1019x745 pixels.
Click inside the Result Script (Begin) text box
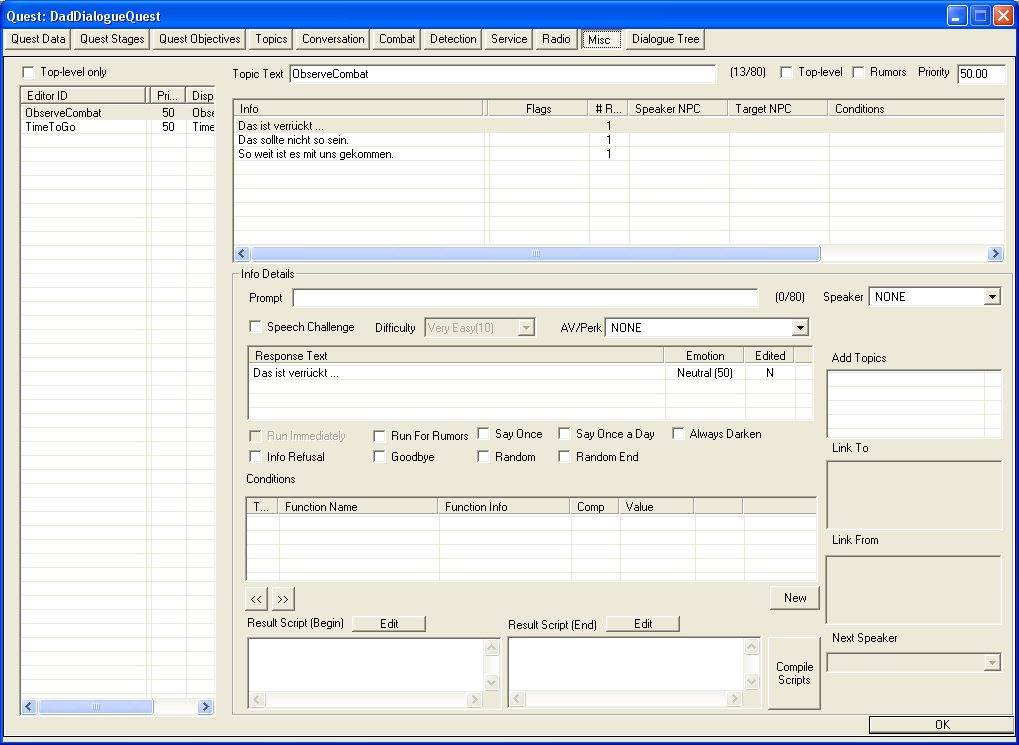[x=366, y=665]
